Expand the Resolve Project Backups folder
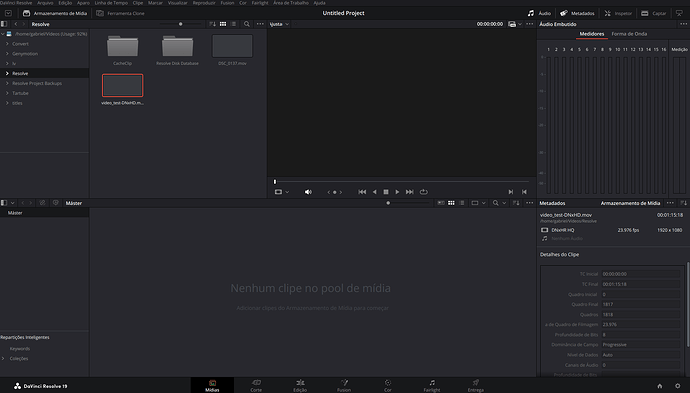 coord(7,83)
